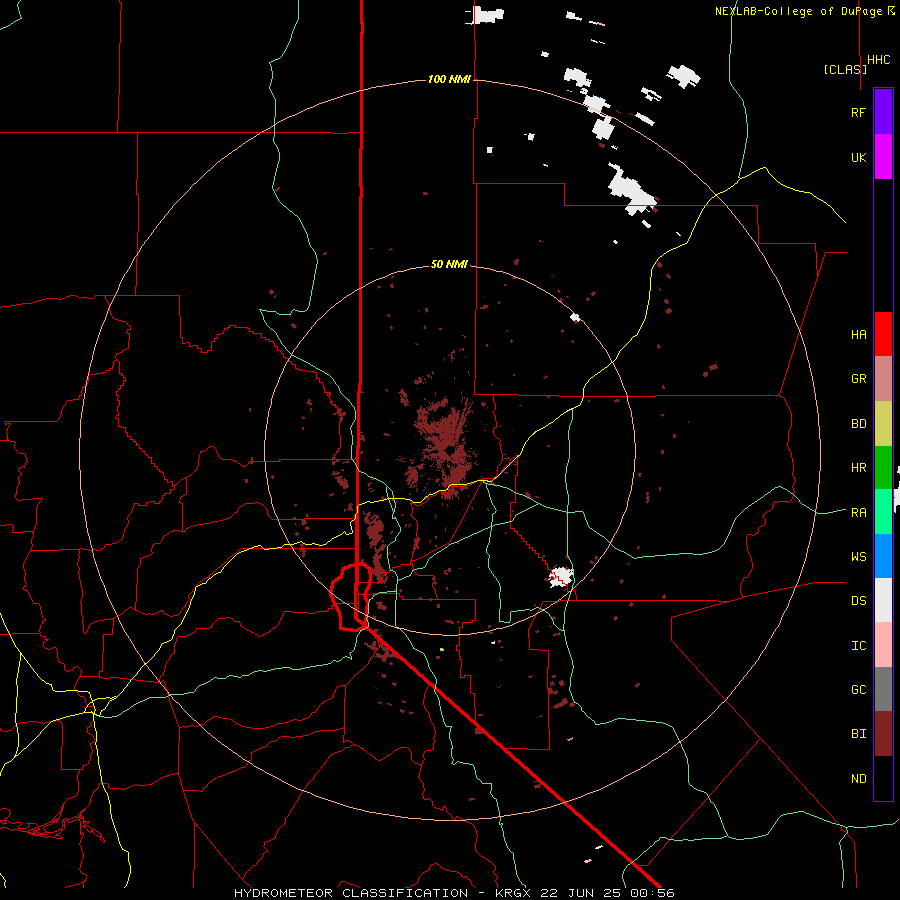Click the RA legend label
Screen dimensions: 900x900
[x=859, y=513]
